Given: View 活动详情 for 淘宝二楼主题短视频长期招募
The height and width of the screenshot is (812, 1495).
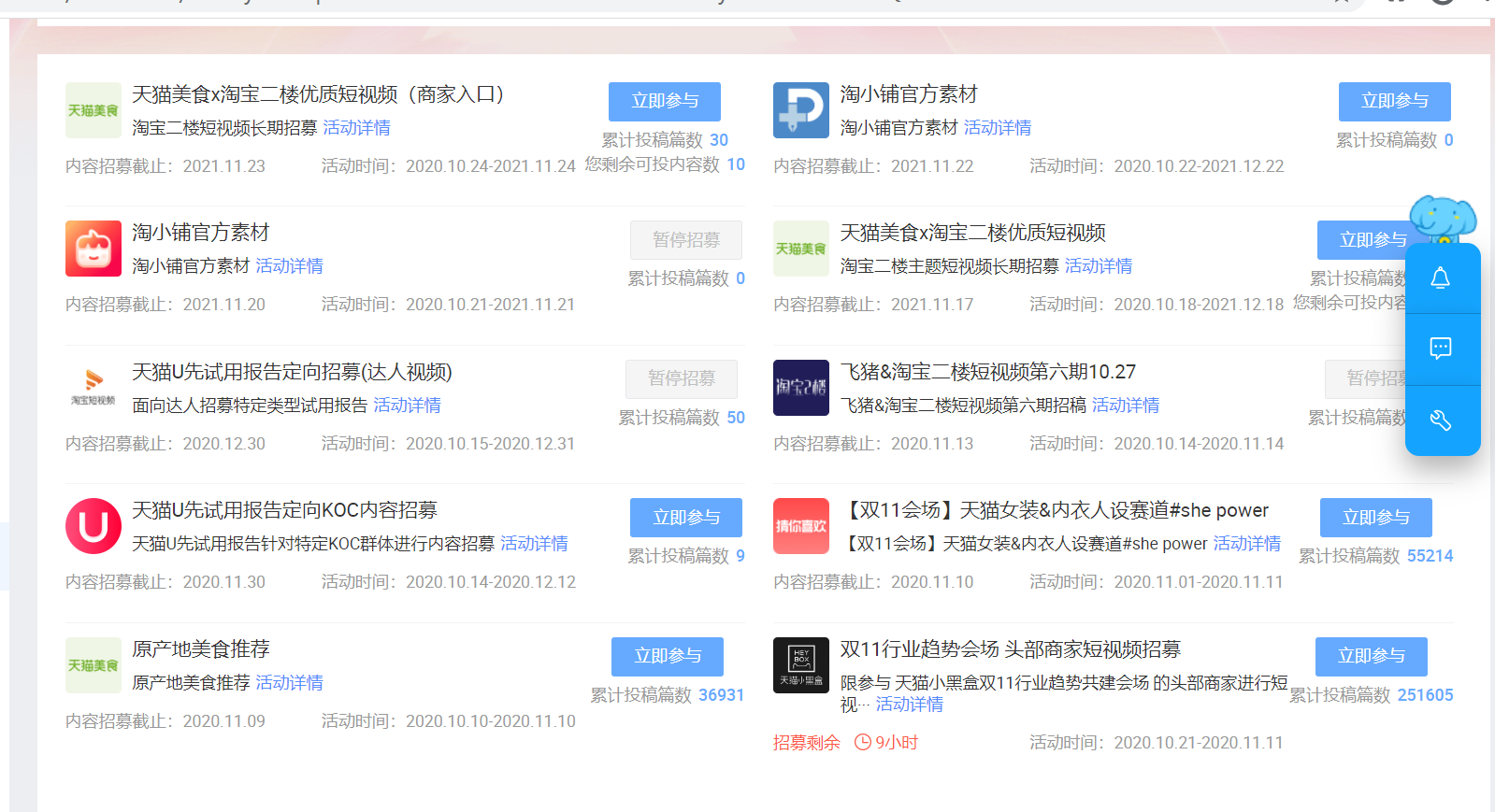Looking at the screenshot, I should point(1099,266).
